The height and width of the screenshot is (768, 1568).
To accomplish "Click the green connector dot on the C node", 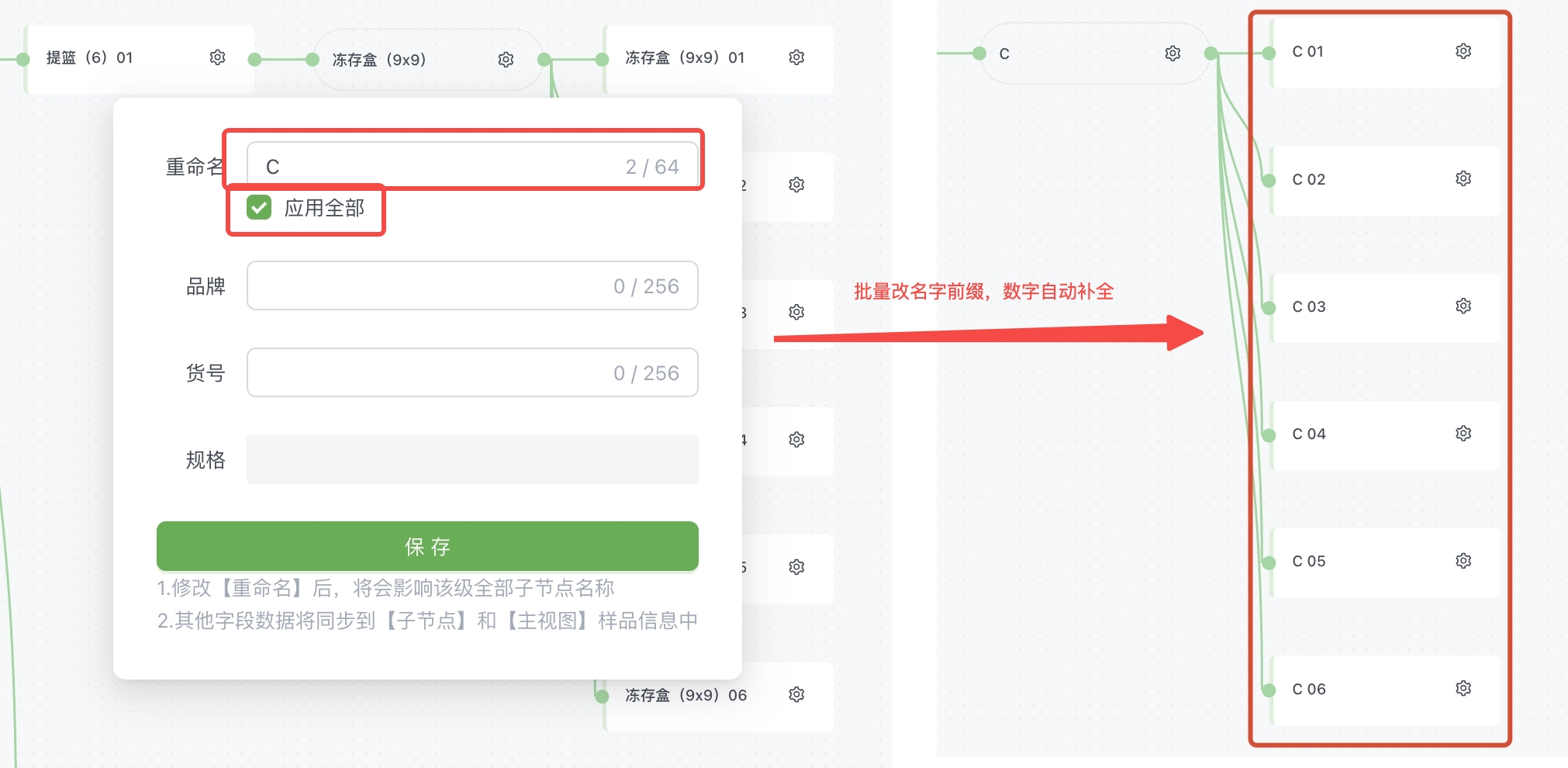I will 1209,53.
